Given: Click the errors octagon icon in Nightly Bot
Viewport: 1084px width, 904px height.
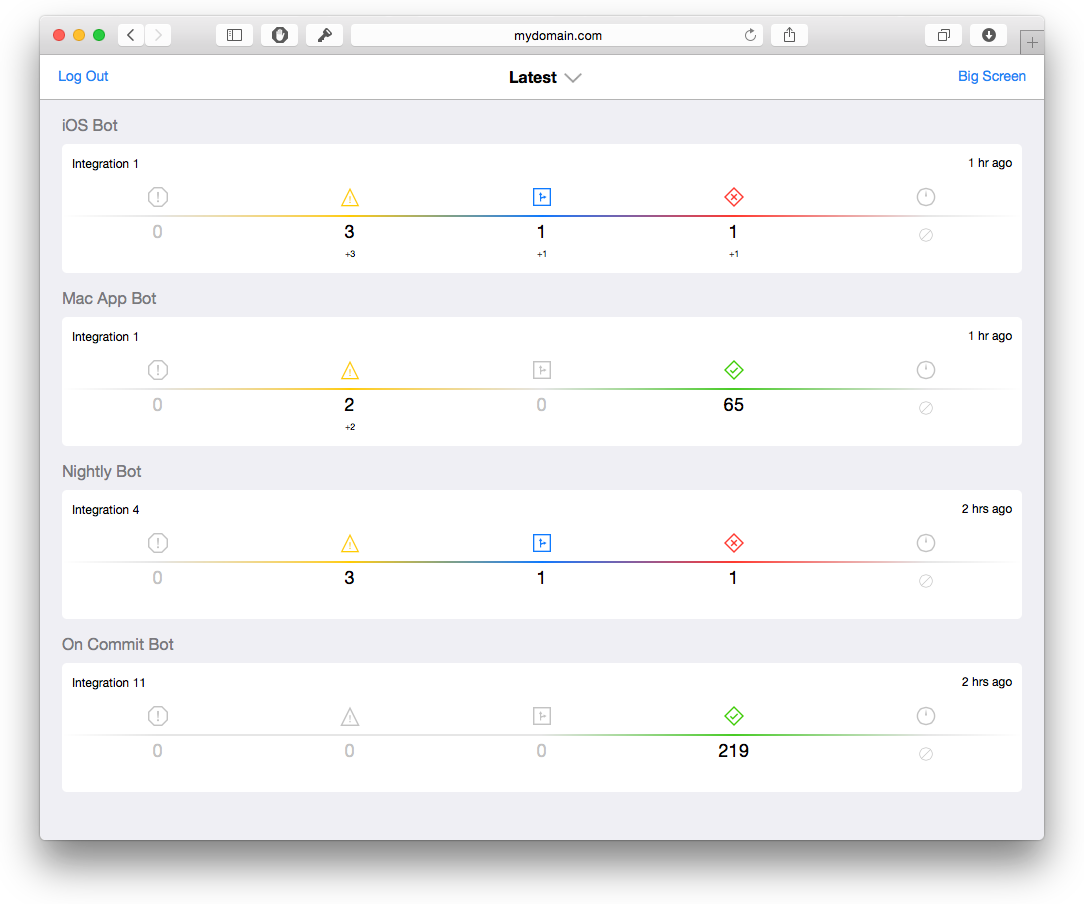Looking at the screenshot, I should 157,544.
